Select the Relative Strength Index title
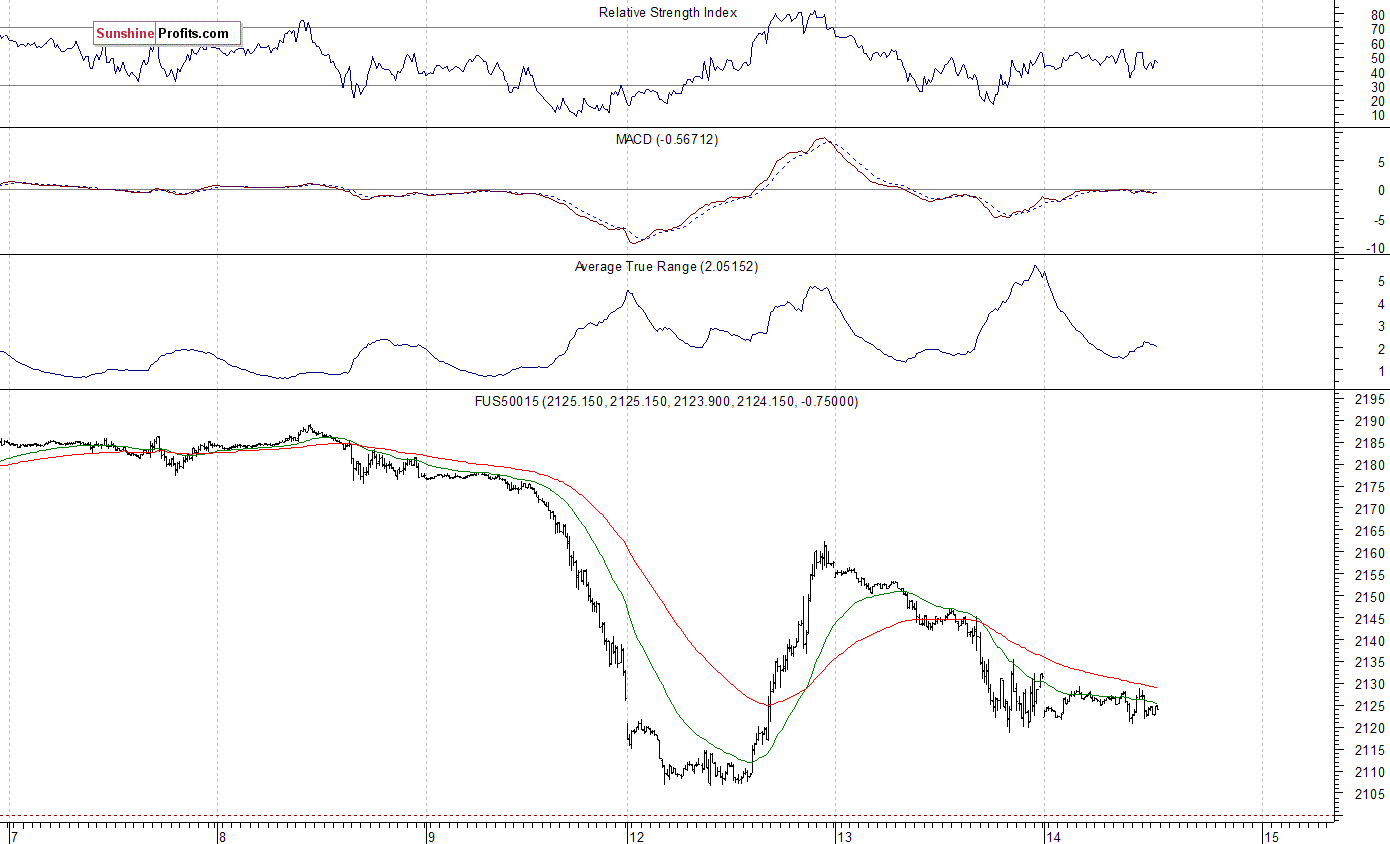This screenshot has width=1390, height=844. (668, 13)
